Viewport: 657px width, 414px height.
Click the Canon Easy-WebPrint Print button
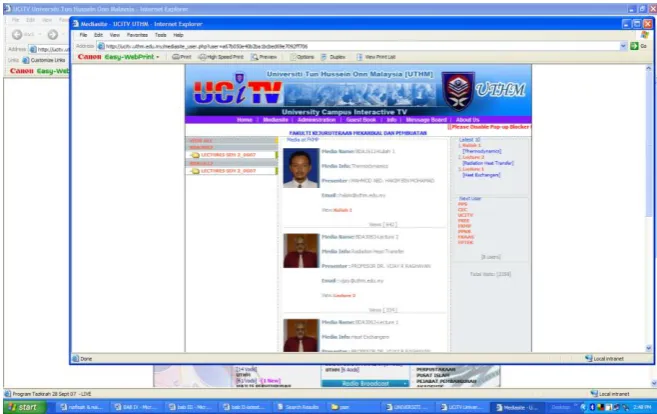click(182, 57)
